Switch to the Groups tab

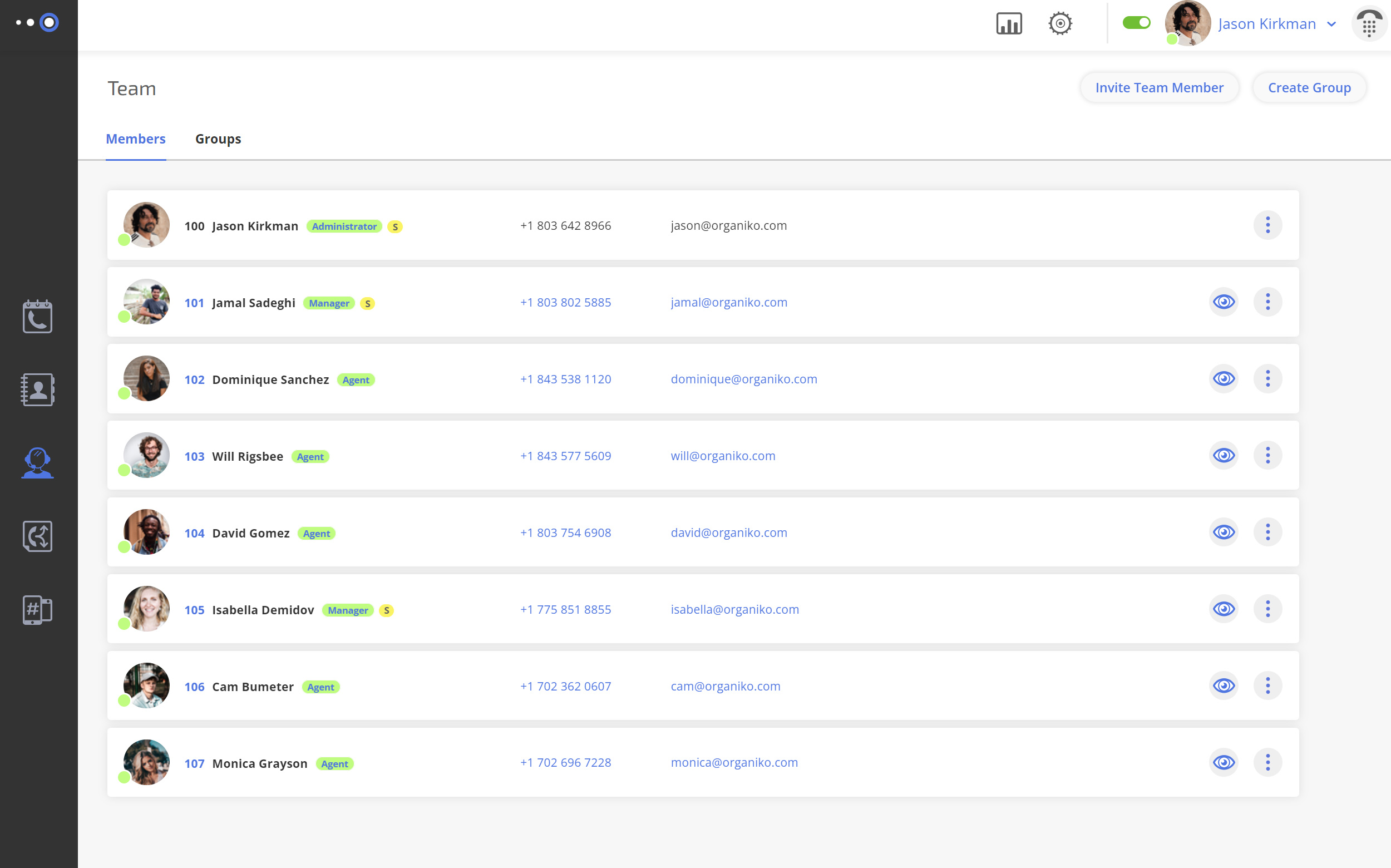pos(218,139)
